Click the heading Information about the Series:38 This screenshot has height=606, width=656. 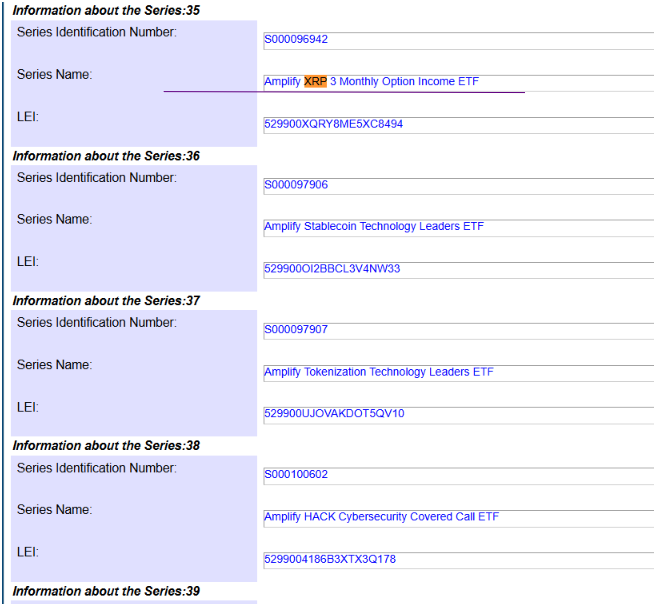106,445
